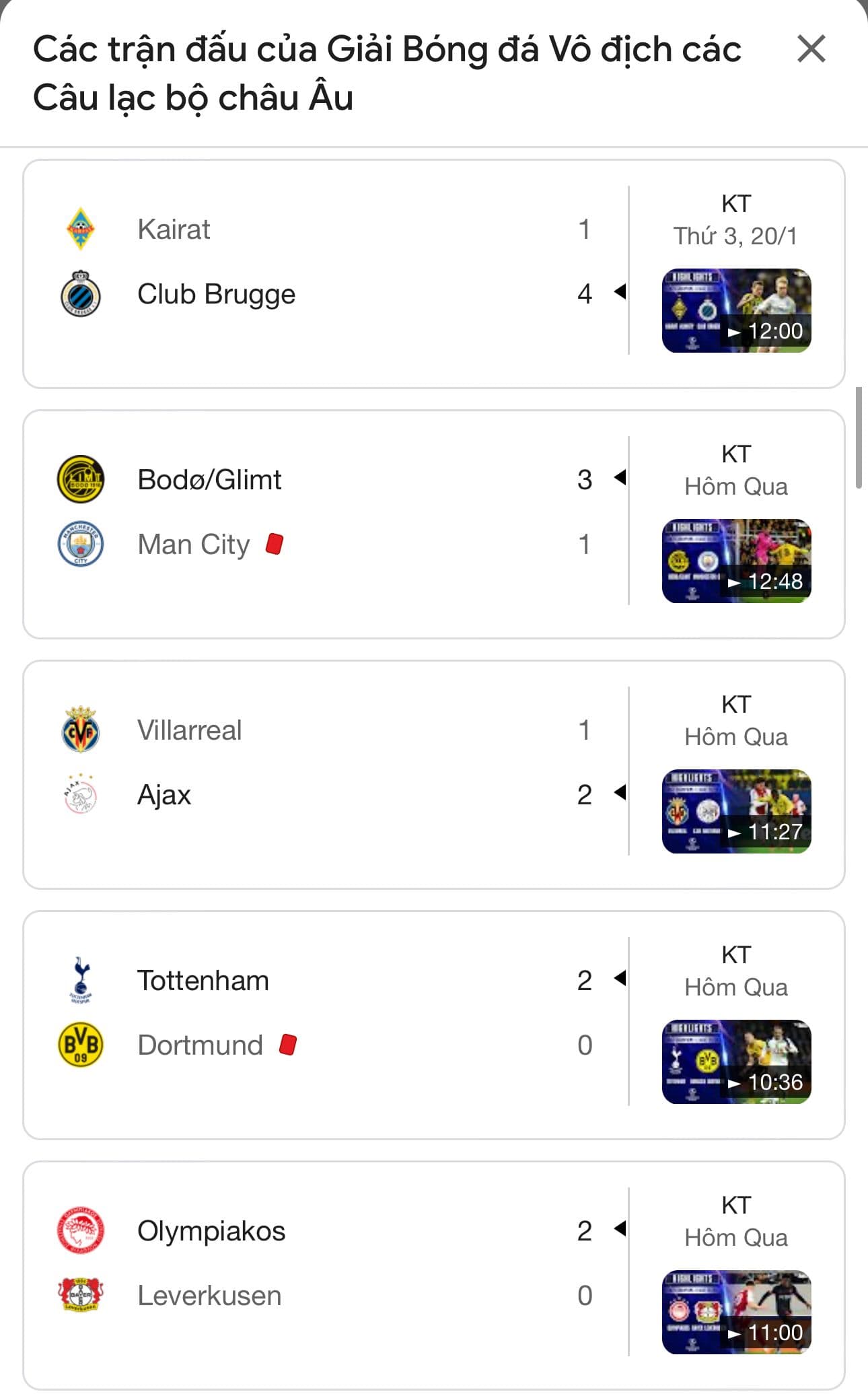The image size is (868, 1394).
Task: Click the Club Brugge team crest
Action: click(81, 293)
